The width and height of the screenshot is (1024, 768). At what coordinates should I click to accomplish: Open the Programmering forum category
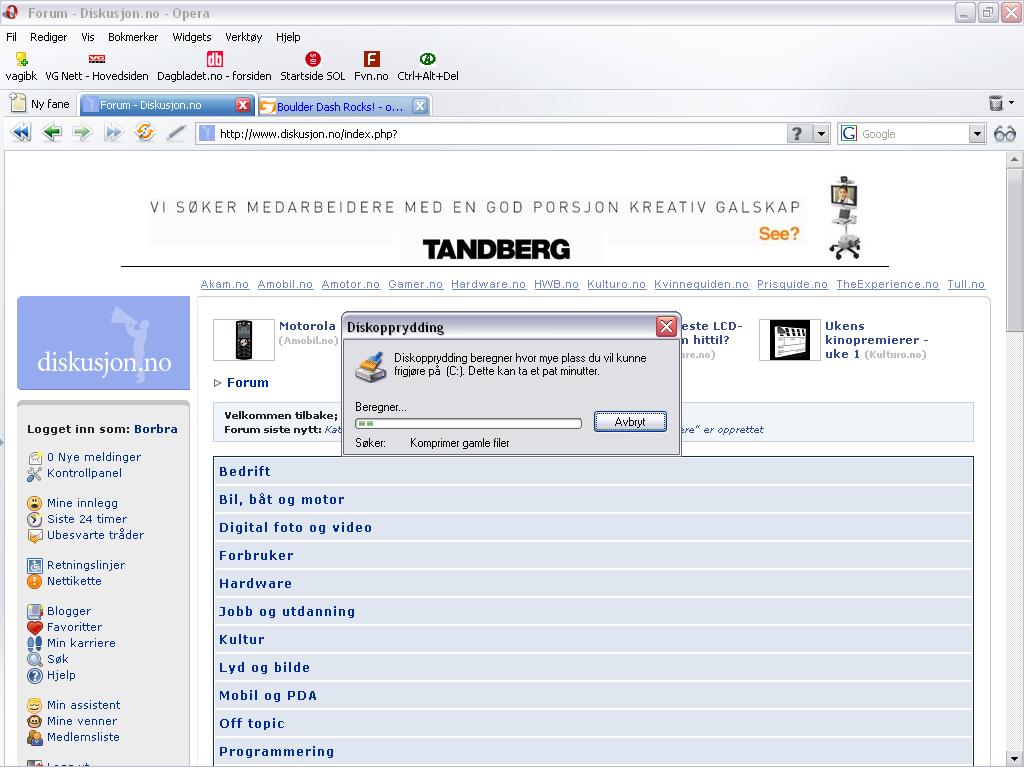276,752
